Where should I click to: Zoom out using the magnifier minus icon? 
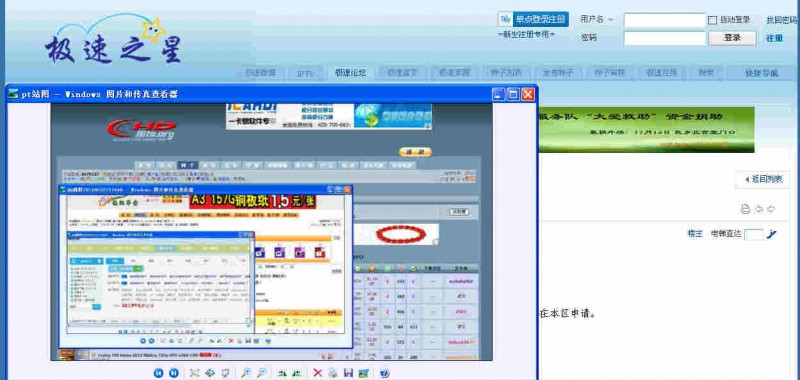(261, 373)
